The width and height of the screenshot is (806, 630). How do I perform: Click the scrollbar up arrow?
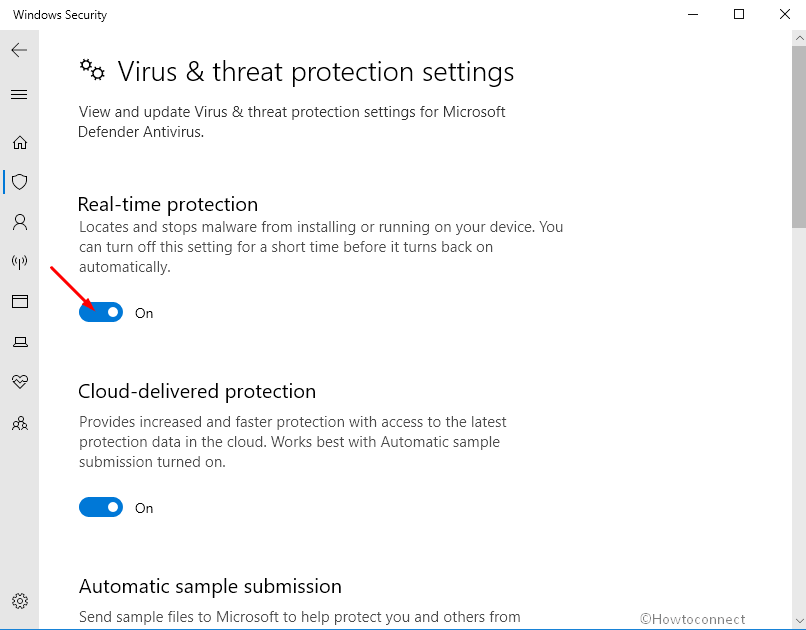pos(799,38)
